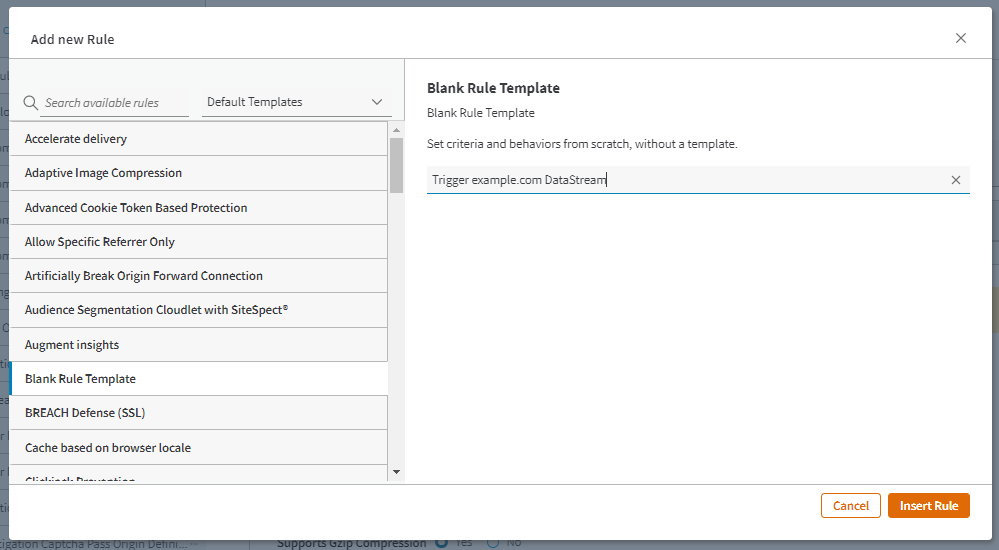Viewport: 999px width, 550px height.
Task: Choose Advanced Cookie Token Based Protection
Action: [x=198, y=208]
